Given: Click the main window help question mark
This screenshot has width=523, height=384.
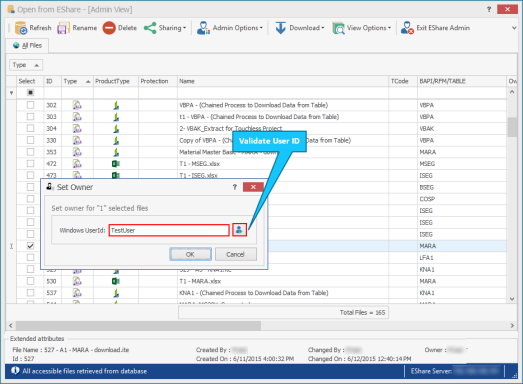Looking at the screenshot, I should click(489, 9).
